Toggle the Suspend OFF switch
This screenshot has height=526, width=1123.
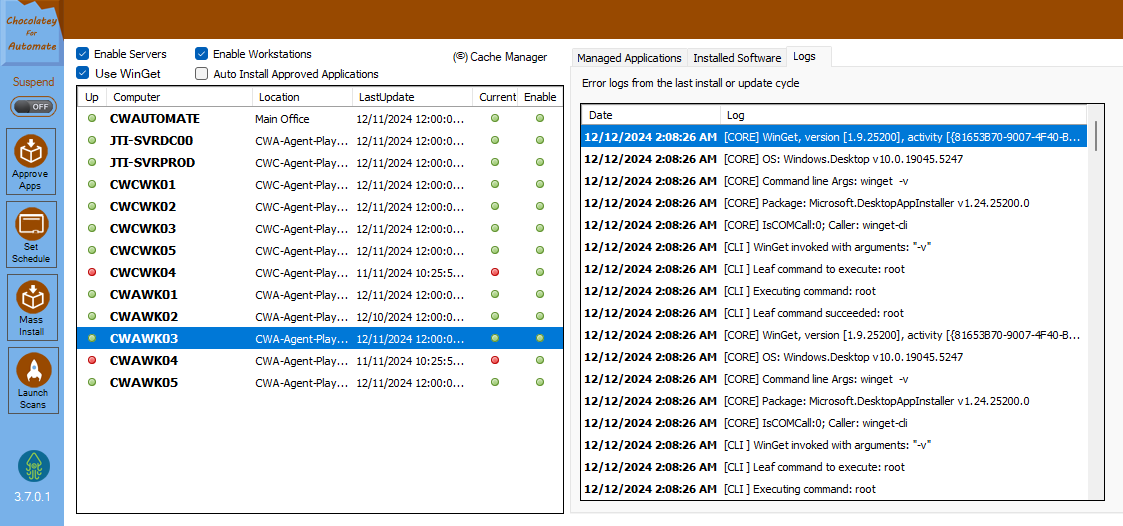tap(32, 106)
